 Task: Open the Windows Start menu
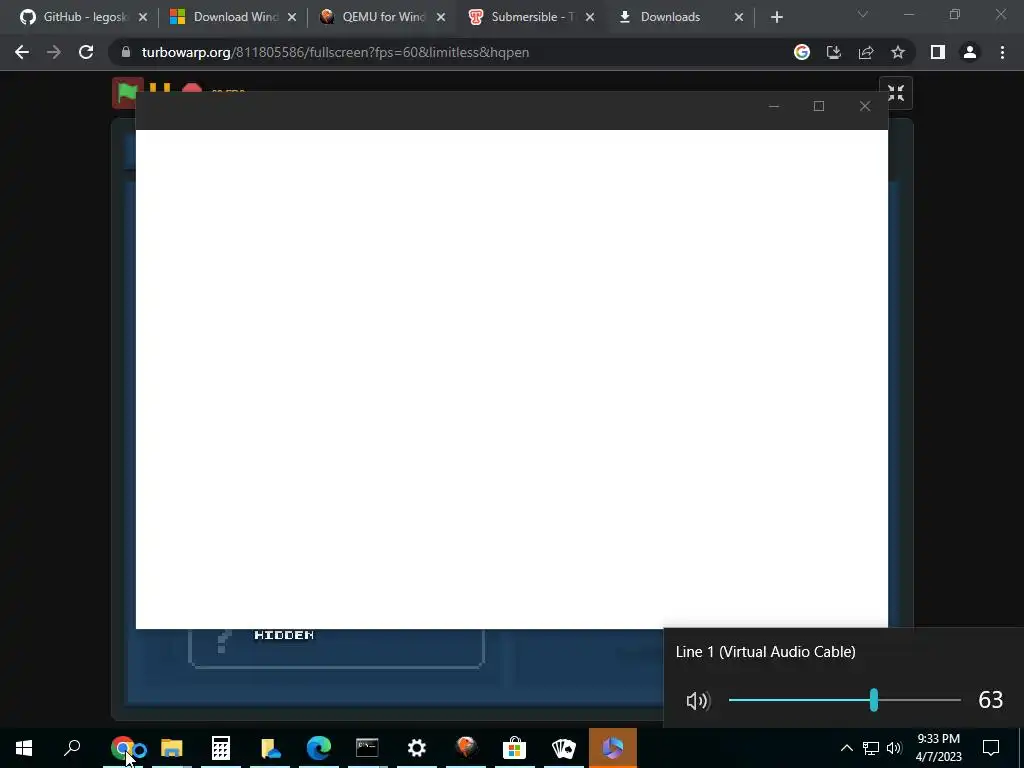(x=24, y=748)
